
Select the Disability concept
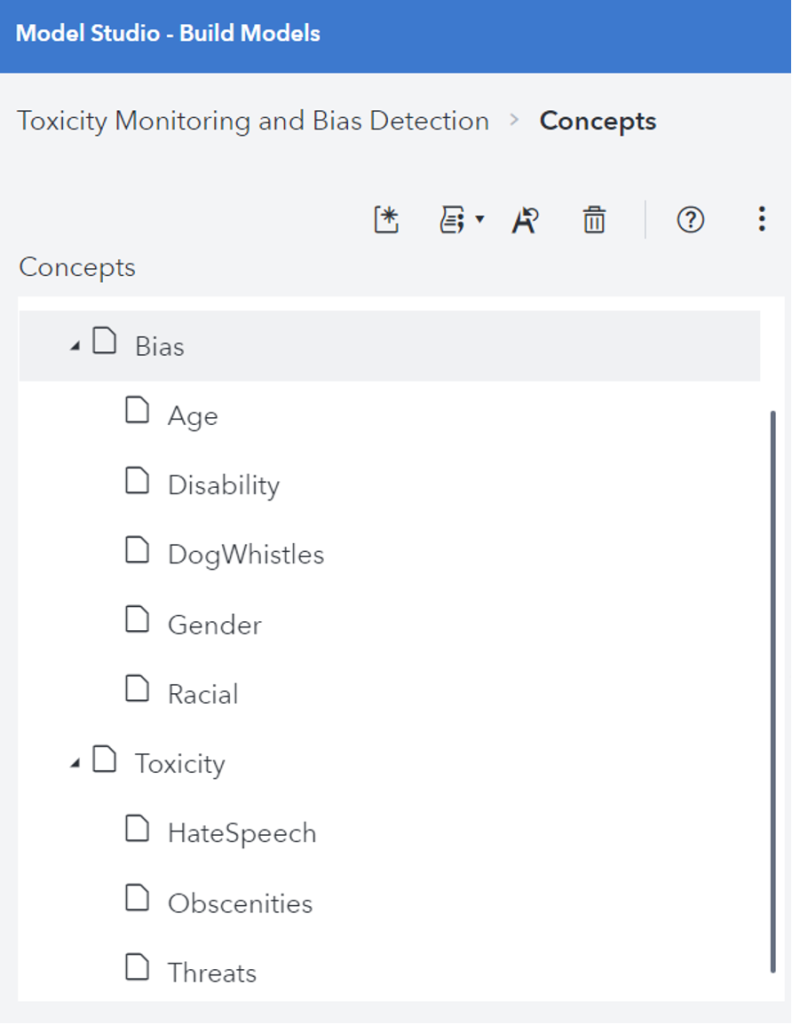(223, 485)
